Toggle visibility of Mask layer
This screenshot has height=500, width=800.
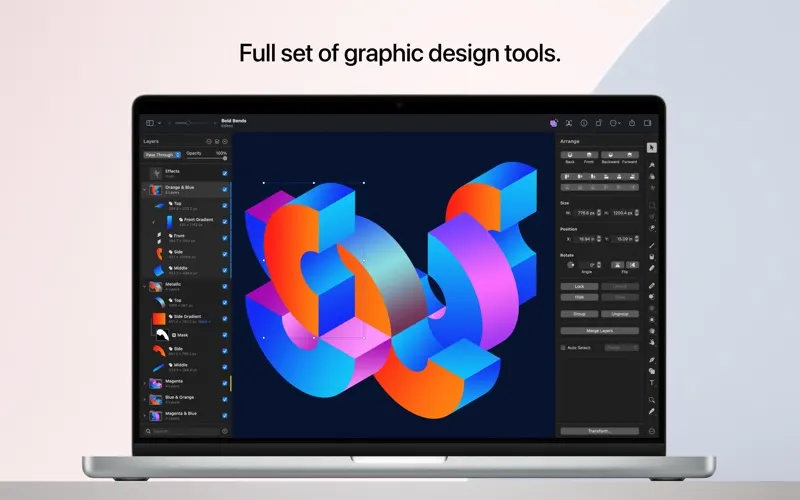224,335
